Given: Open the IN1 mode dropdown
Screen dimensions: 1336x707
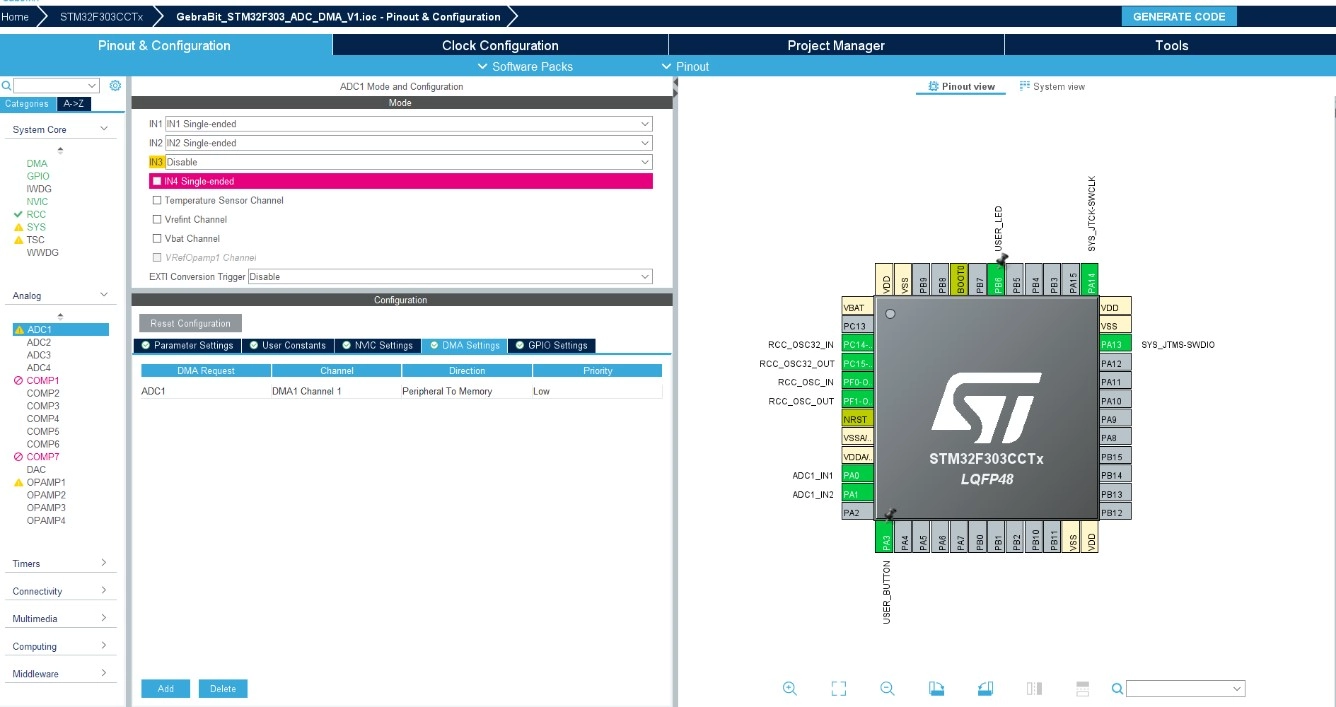Looking at the screenshot, I should [408, 124].
